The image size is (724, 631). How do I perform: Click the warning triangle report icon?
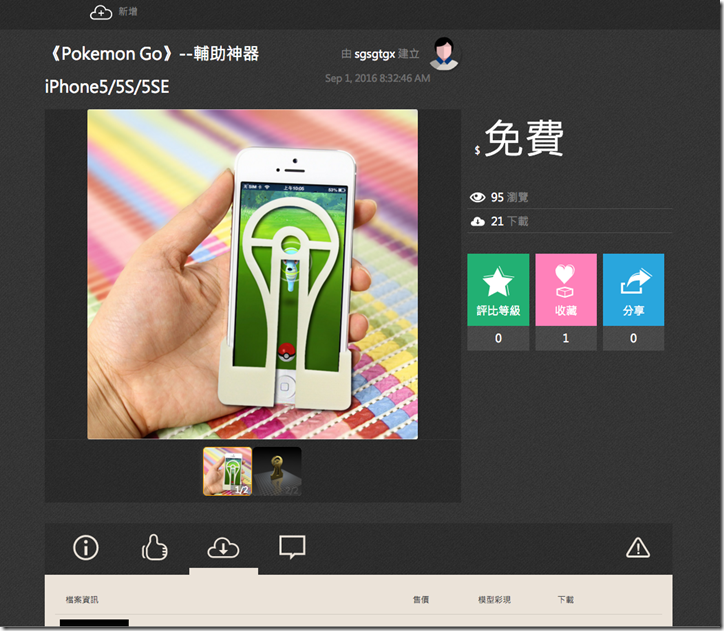[638, 548]
